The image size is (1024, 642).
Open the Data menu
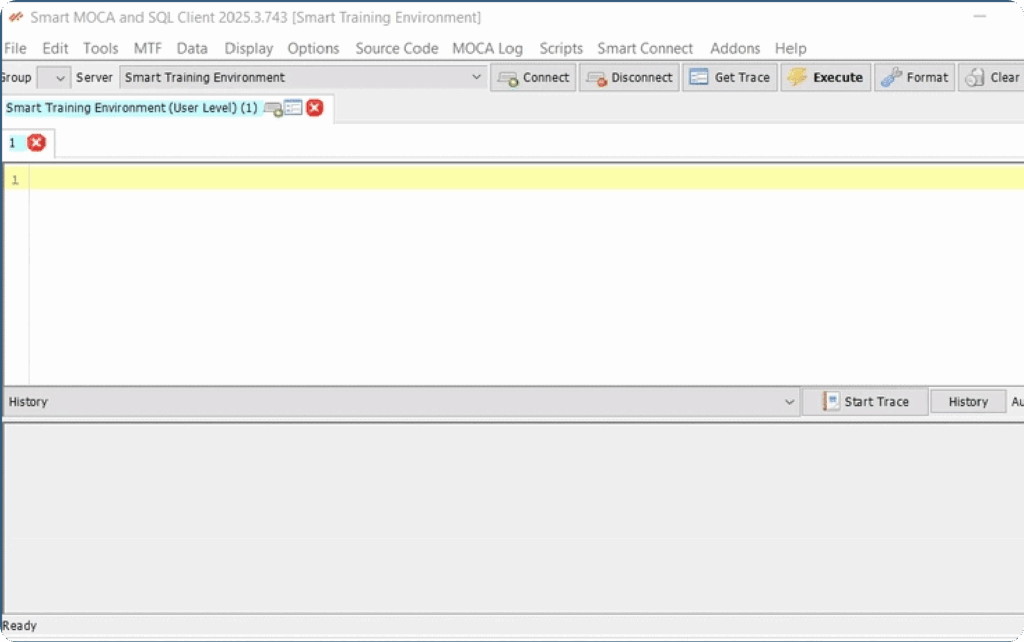pos(192,48)
